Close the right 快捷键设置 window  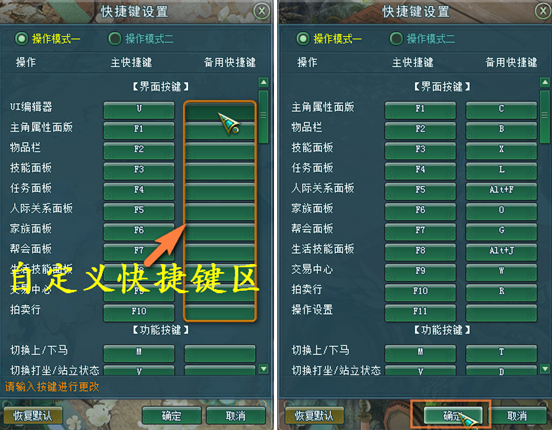[x=543, y=11]
